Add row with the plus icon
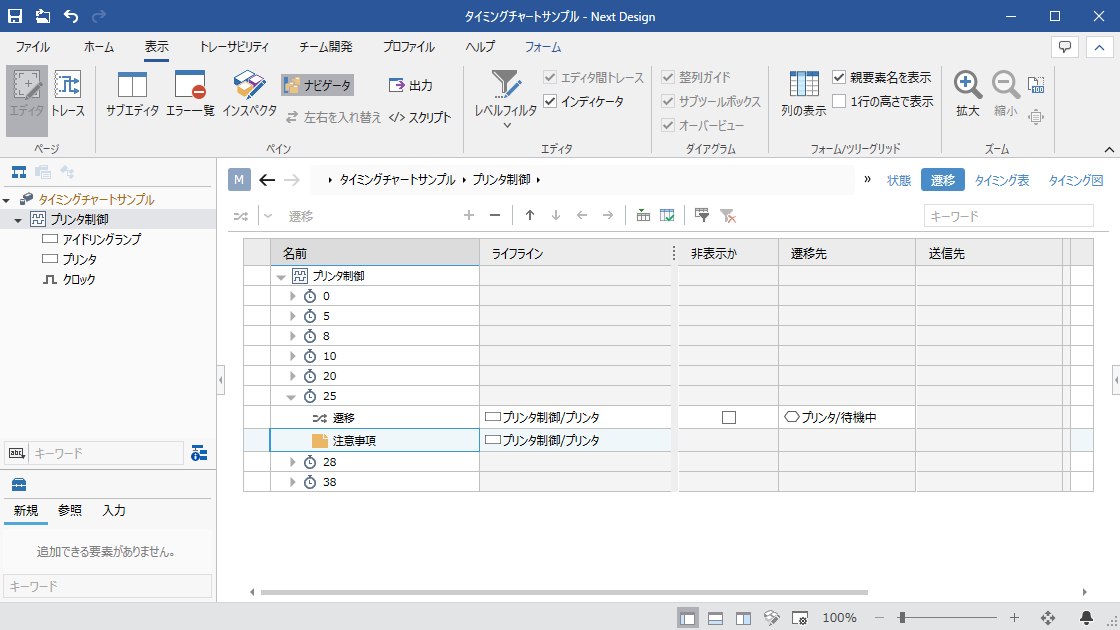1120x630 pixels. (469, 215)
